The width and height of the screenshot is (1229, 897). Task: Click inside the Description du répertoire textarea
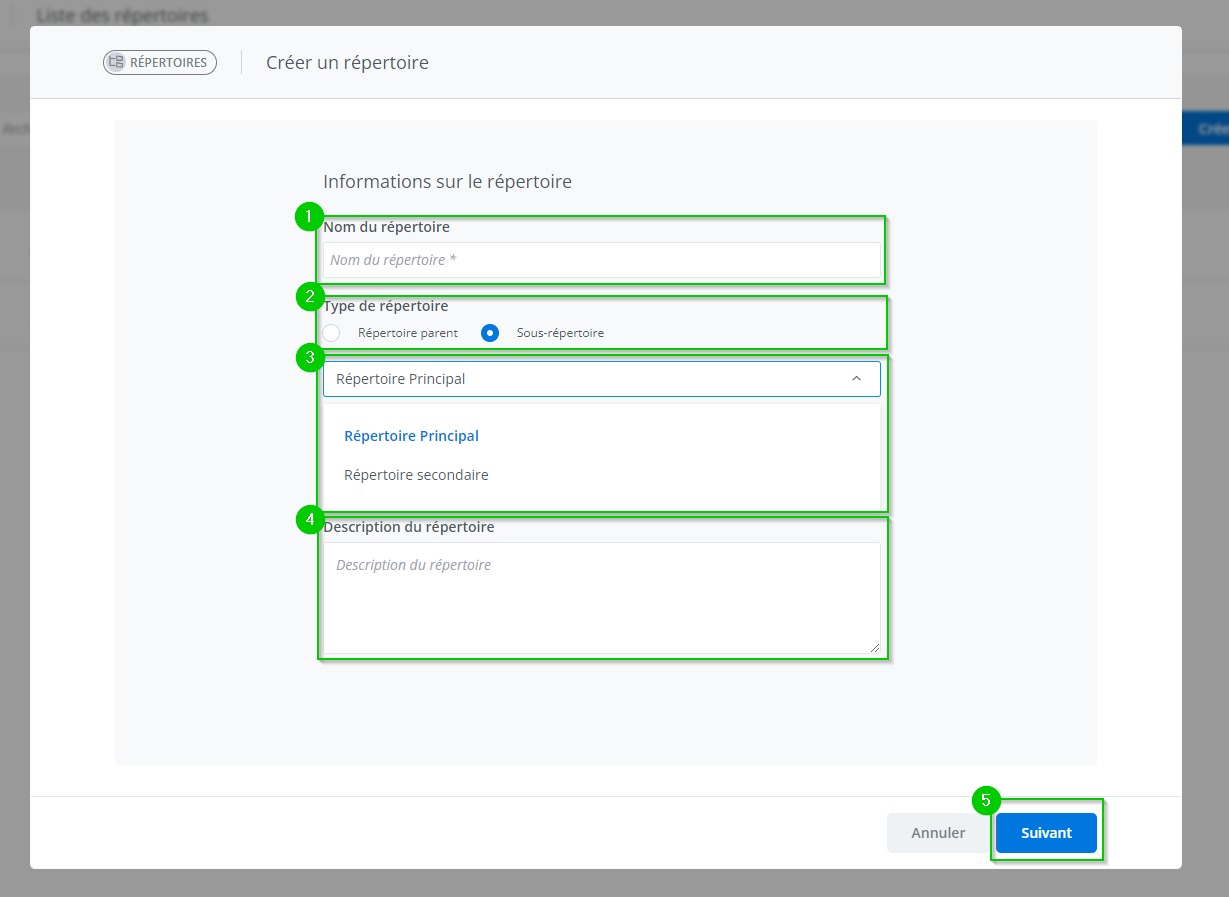tap(601, 598)
